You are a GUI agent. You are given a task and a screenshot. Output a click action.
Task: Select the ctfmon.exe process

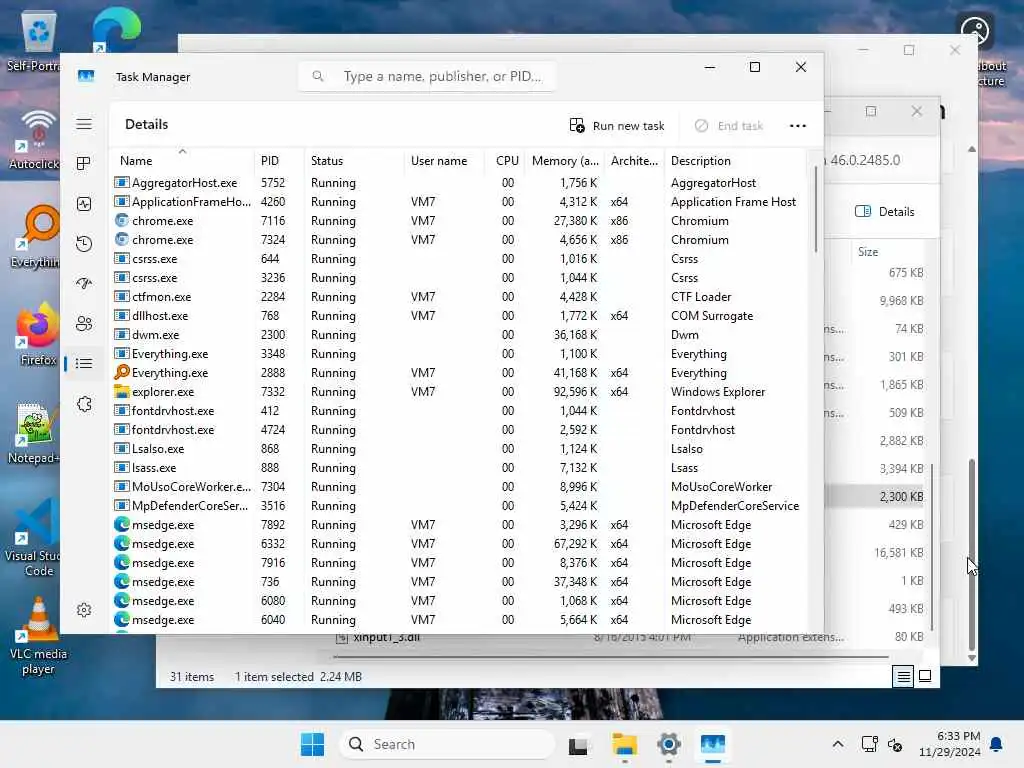[460, 296]
